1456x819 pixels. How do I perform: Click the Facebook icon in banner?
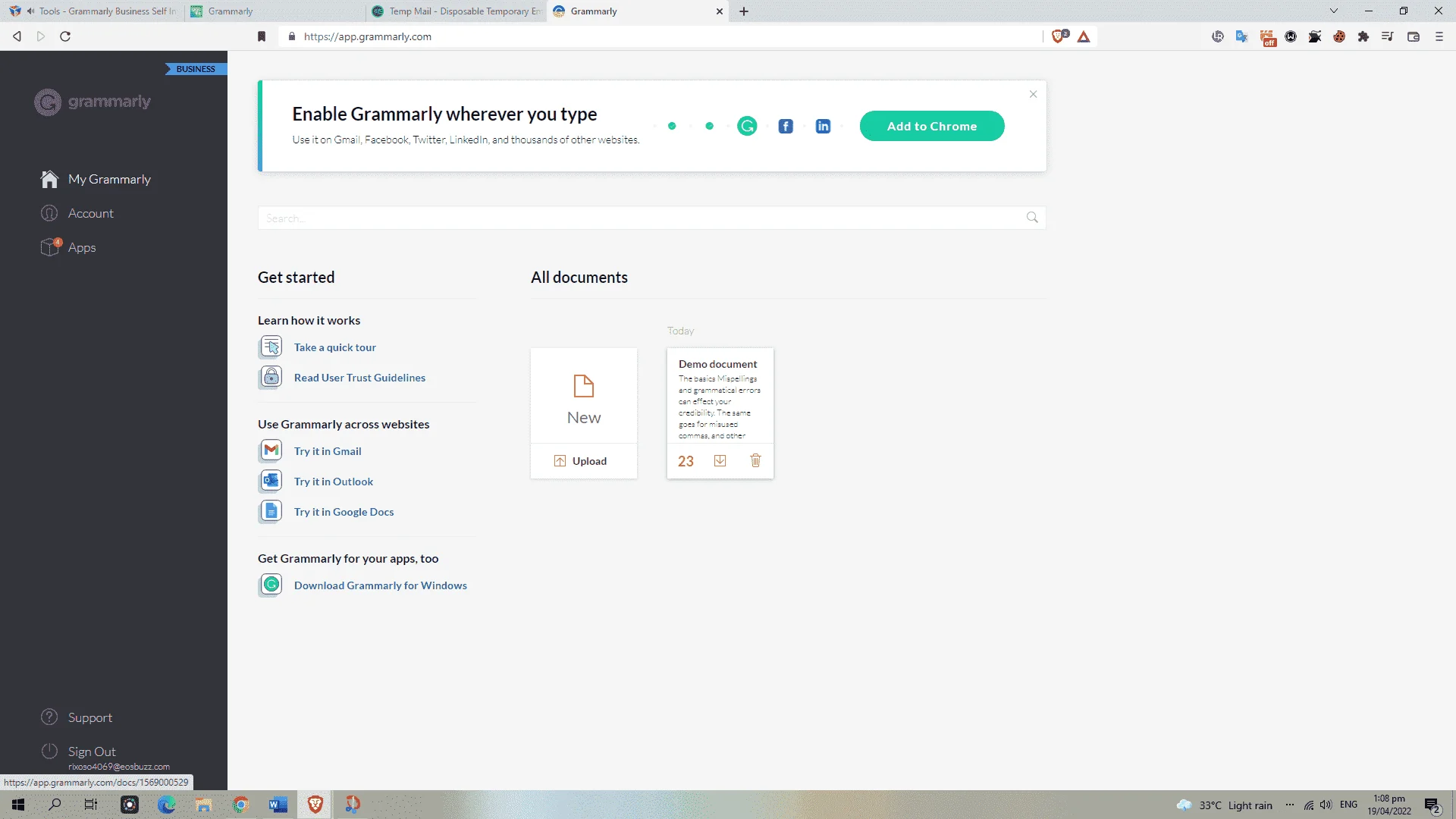tap(786, 126)
